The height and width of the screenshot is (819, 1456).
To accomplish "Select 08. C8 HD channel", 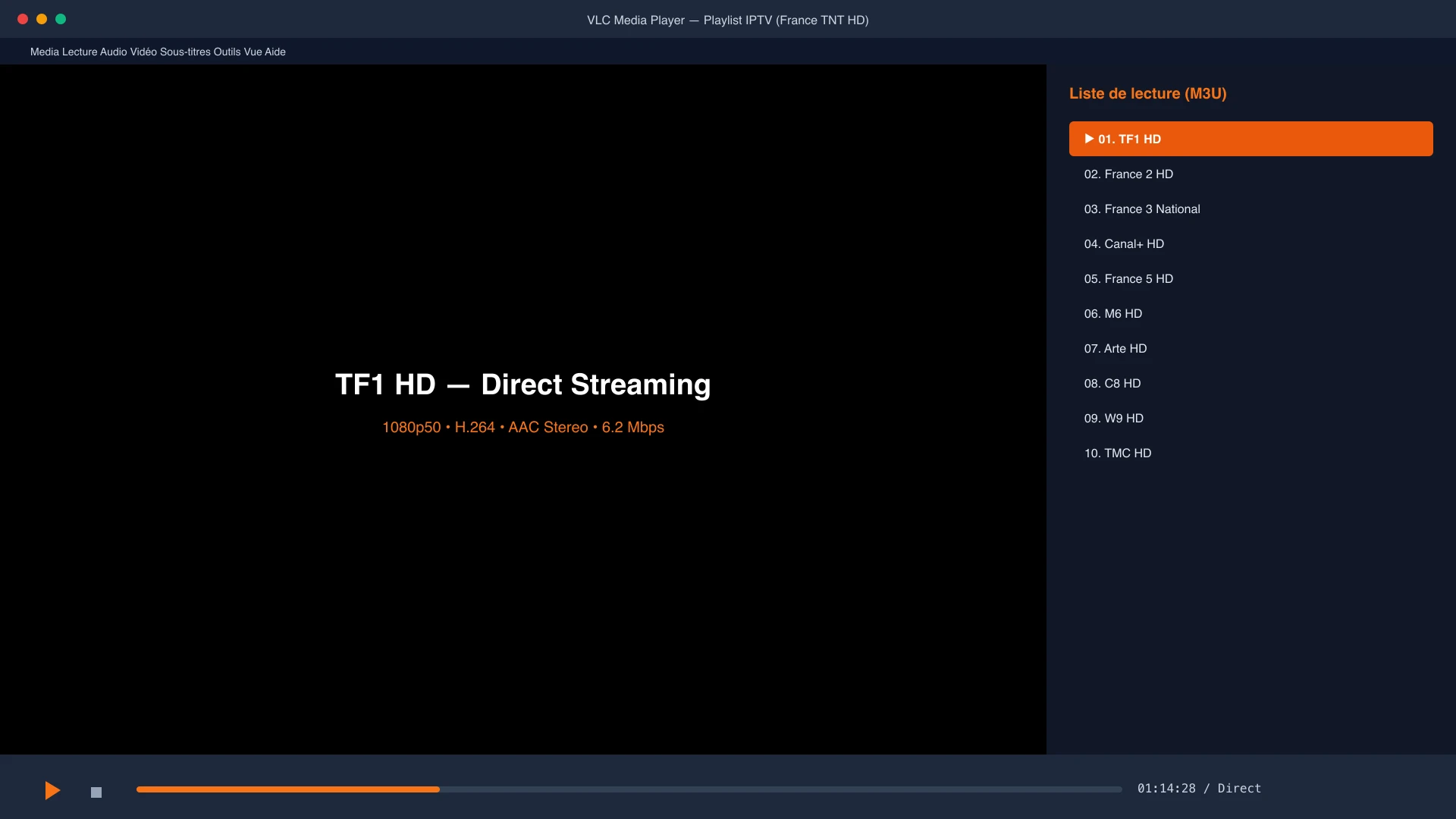I will (1250, 383).
